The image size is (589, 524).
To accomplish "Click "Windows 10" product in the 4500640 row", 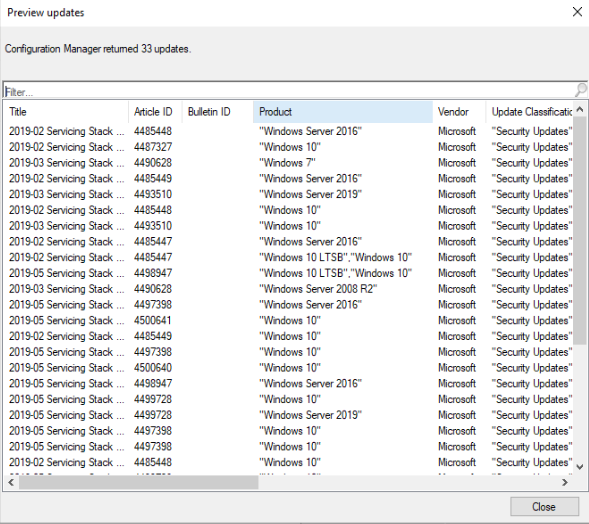I will tap(290, 368).
